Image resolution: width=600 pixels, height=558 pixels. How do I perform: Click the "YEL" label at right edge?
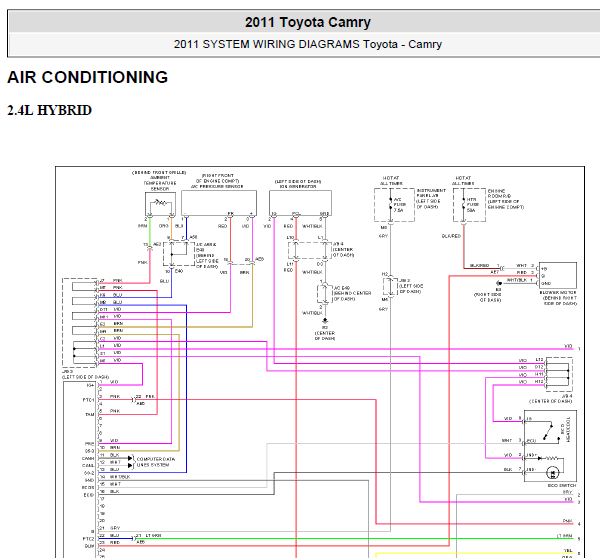pyautogui.click(x=568, y=550)
